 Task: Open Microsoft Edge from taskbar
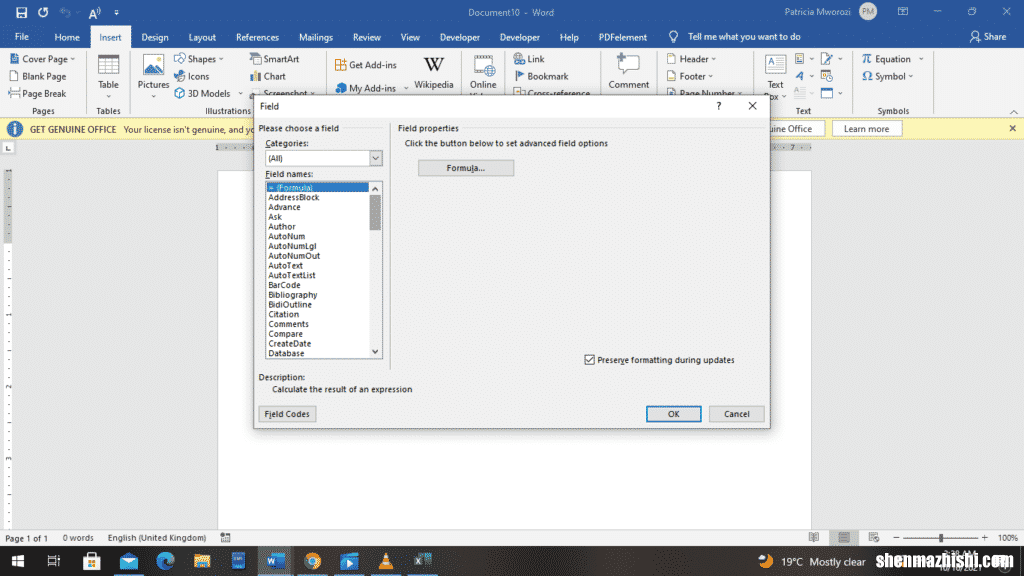point(165,560)
